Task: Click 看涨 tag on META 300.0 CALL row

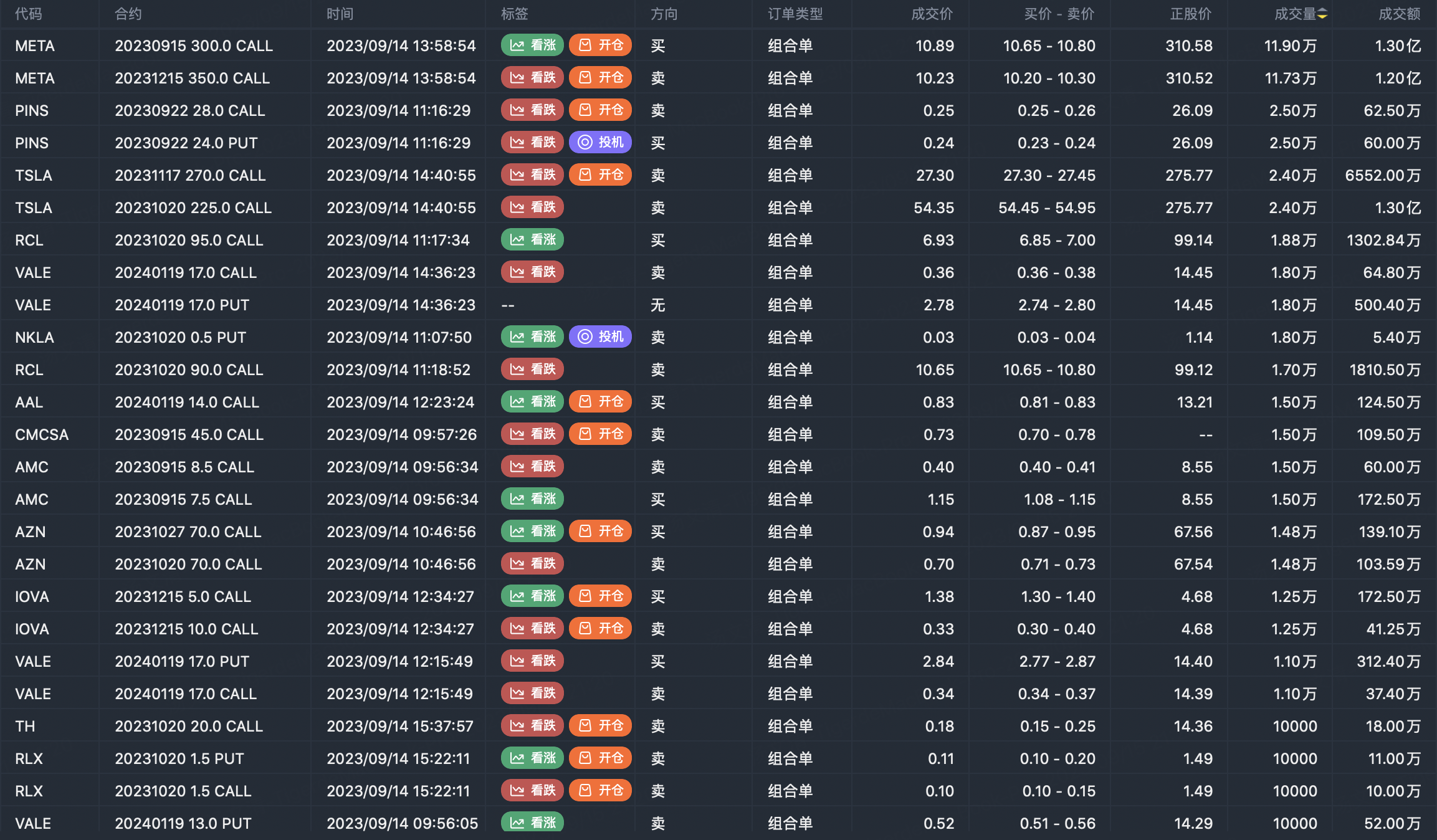Action: tap(532, 45)
